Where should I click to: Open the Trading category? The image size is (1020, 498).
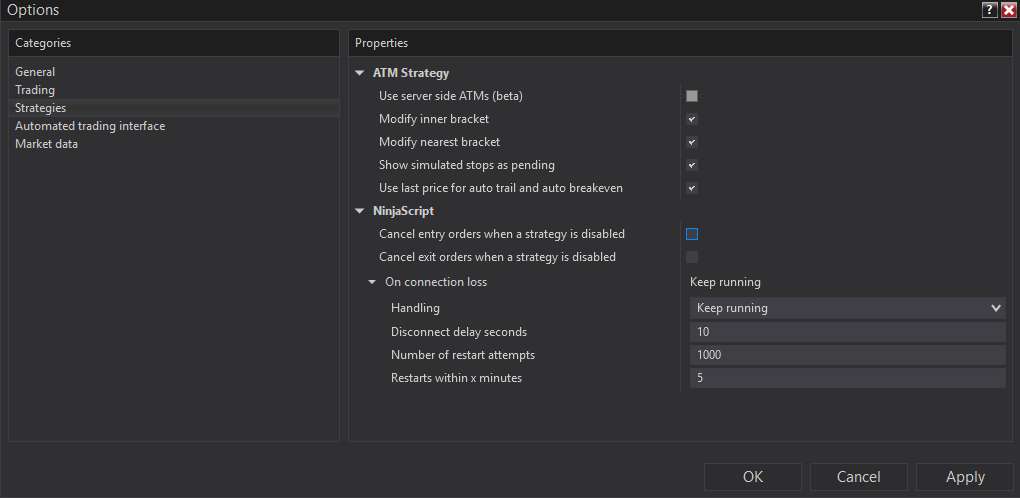pyautogui.click(x=35, y=90)
